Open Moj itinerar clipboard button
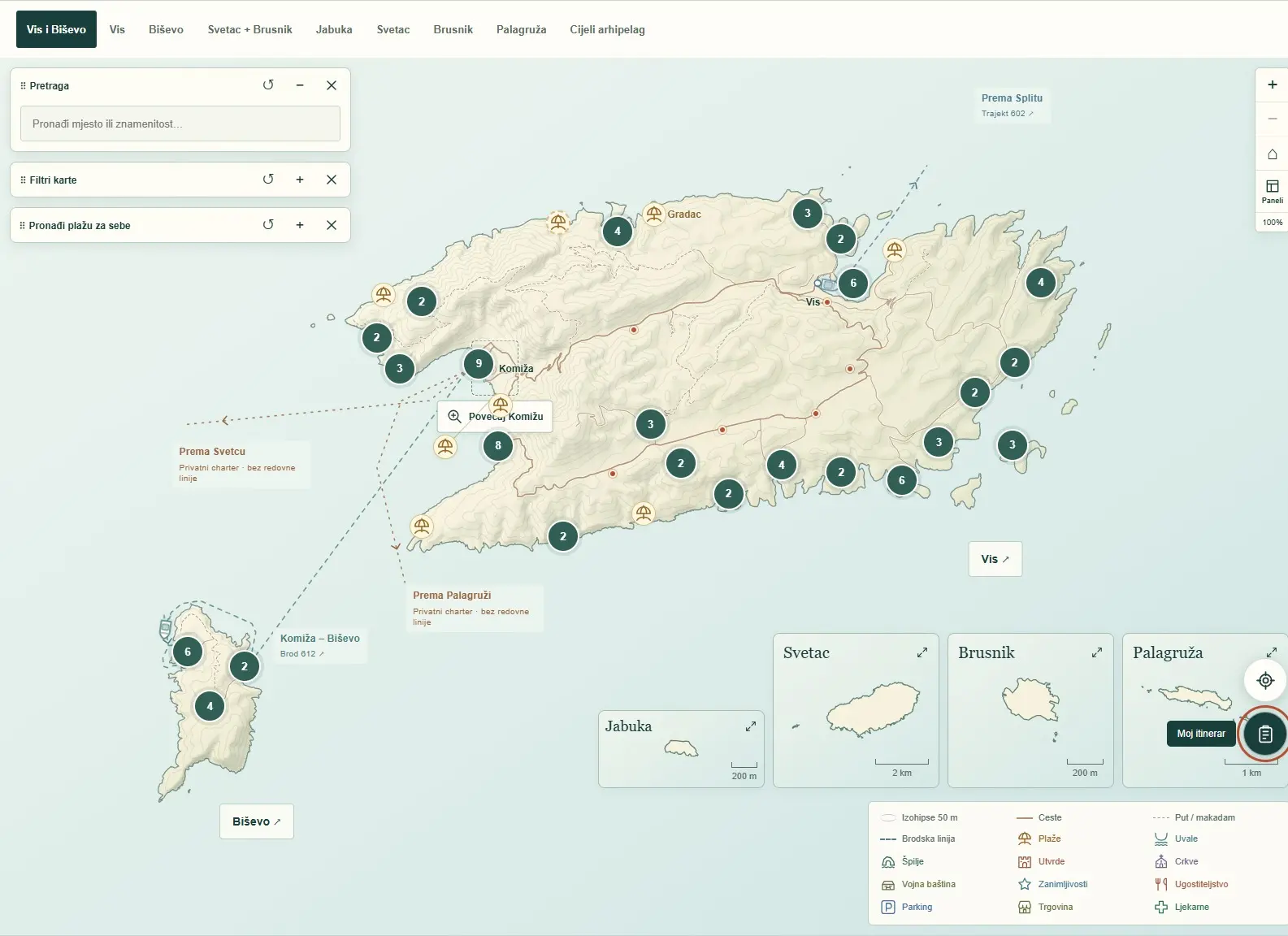 (x=1265, y=734)
